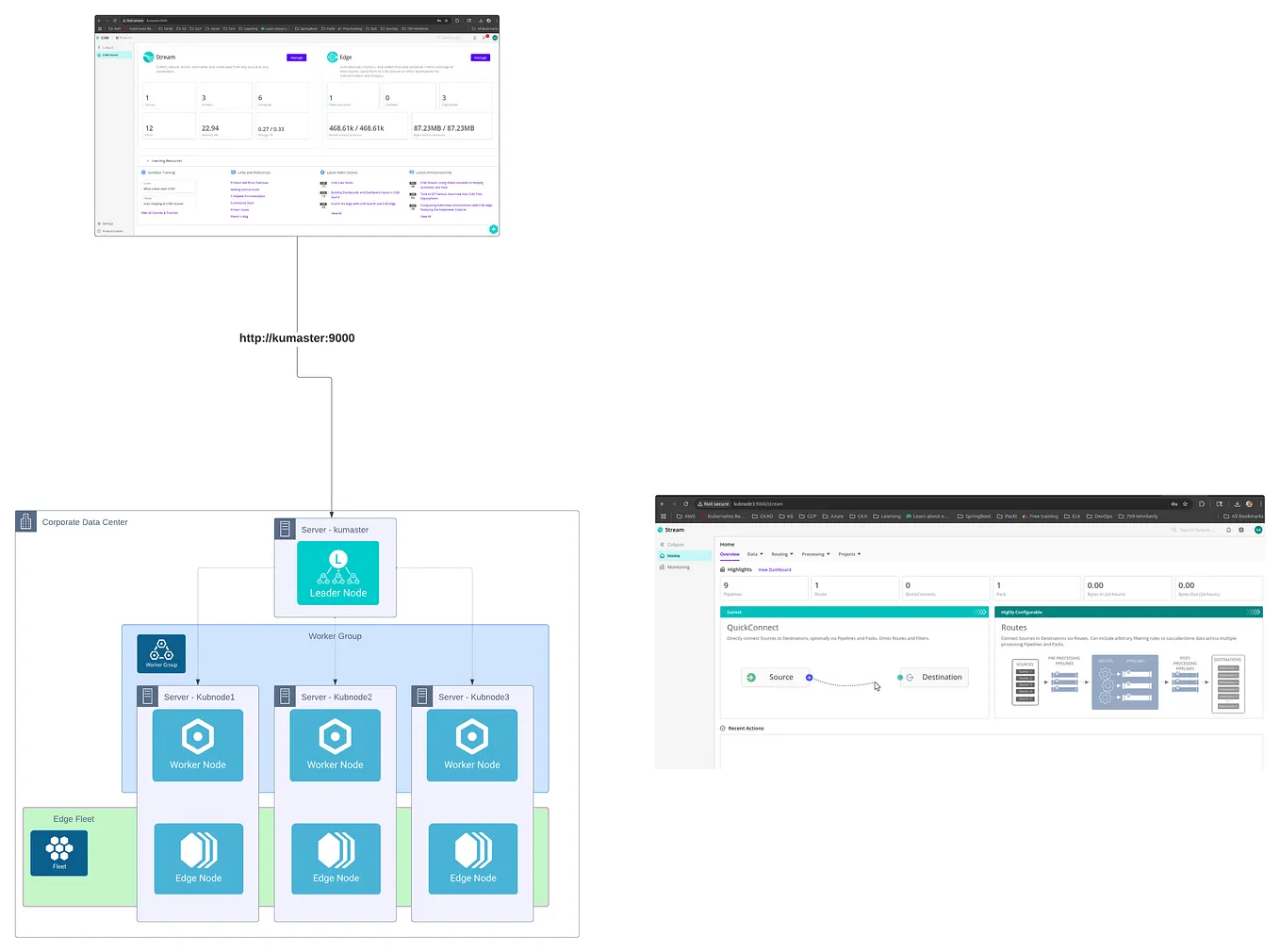Click the kubnode3:9000/stream address bar

coord(758,503)
